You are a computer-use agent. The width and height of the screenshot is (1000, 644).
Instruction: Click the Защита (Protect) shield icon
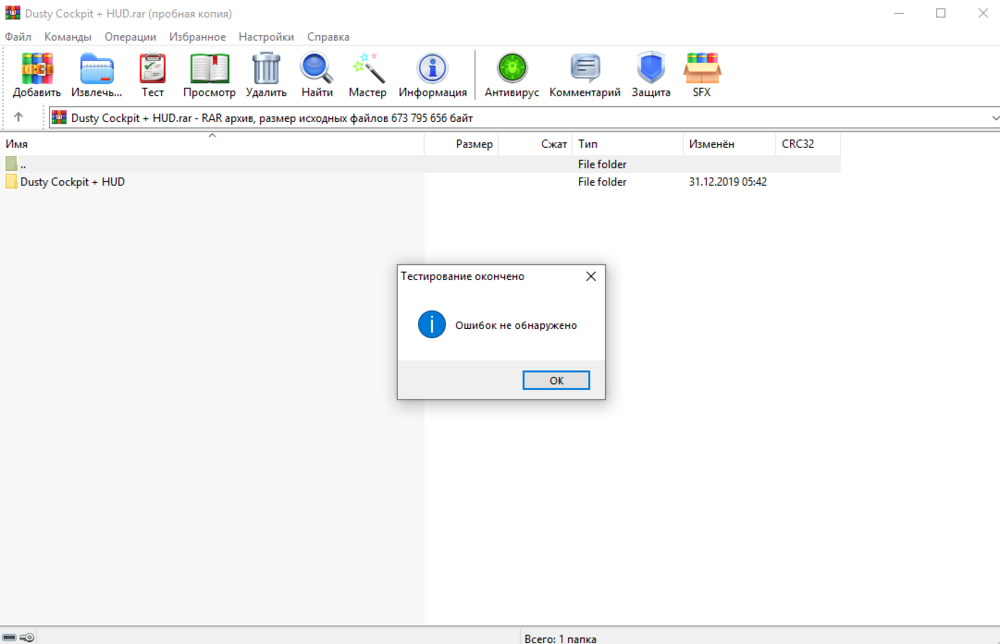tap(650, 68)
